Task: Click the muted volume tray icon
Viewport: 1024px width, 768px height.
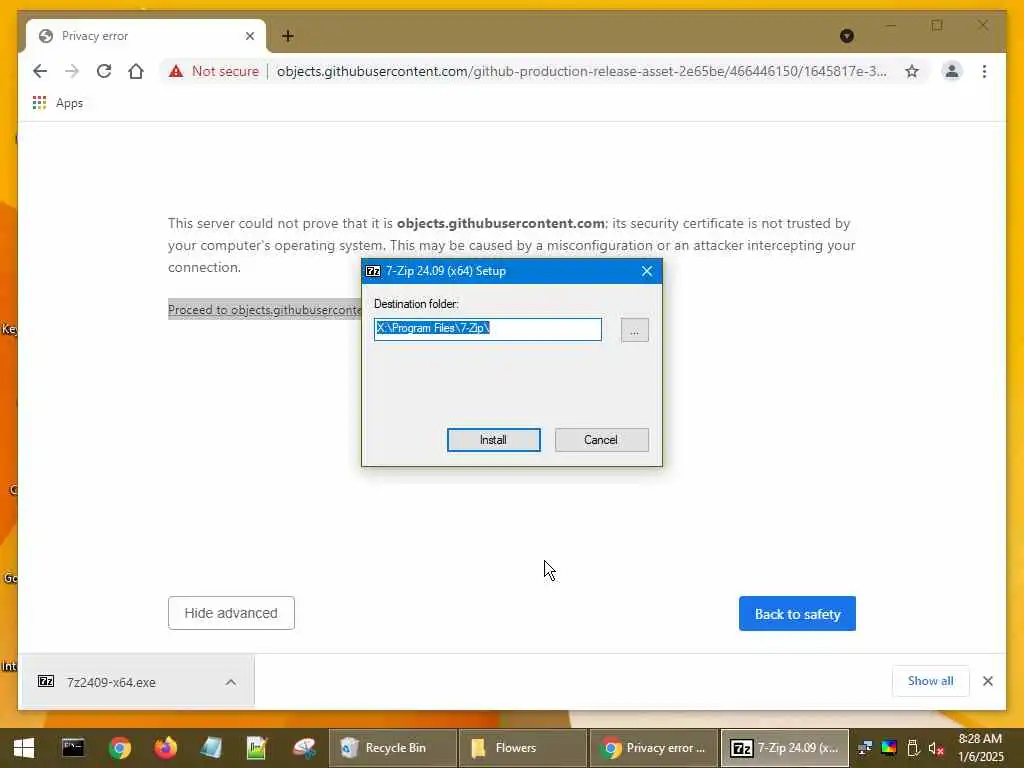Action: click(x=936, y=748)
